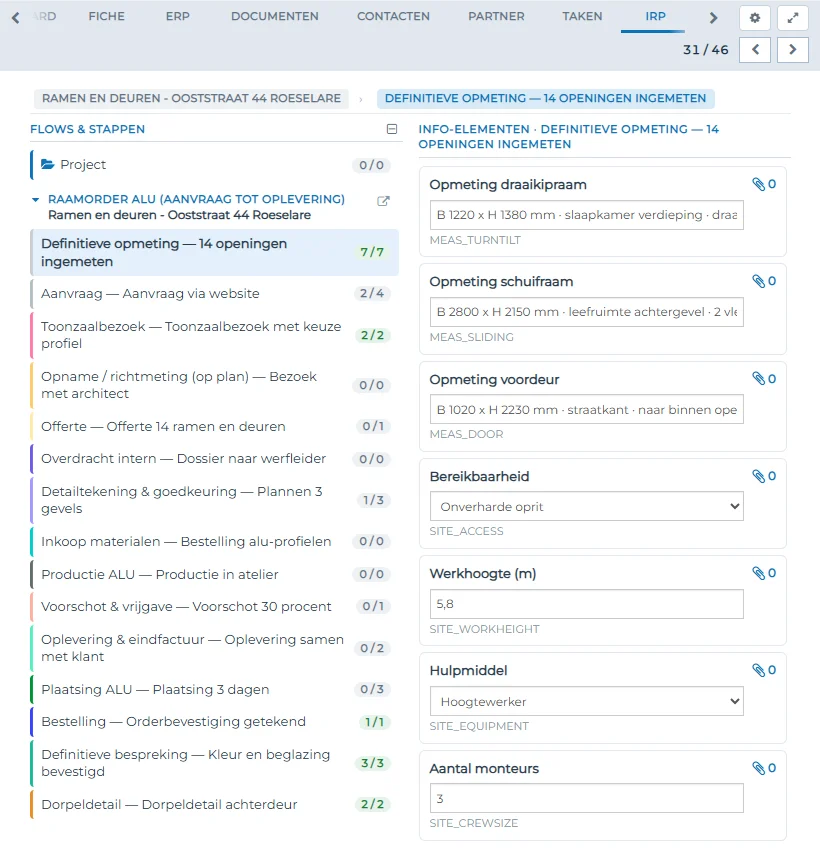Select step Definitieve bespreking — Kleur en beglazing

tap(214, 763)
